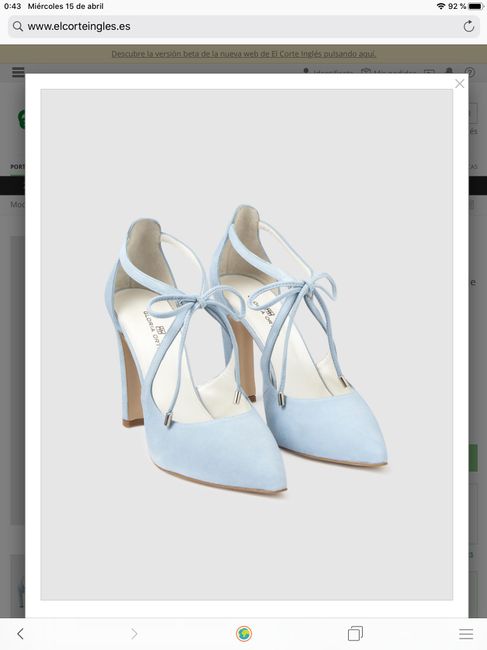The height and width of the screenshot is (650, 487).
Task: Reload the page with refresh icon
Action: click(469, 27)
